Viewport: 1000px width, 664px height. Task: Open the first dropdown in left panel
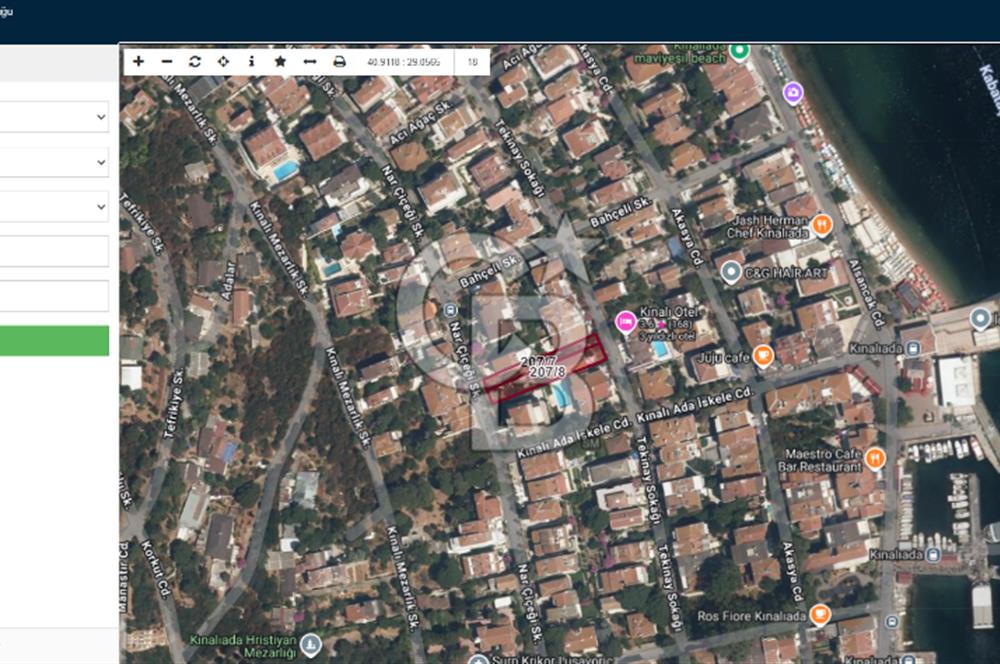[54, 117]
